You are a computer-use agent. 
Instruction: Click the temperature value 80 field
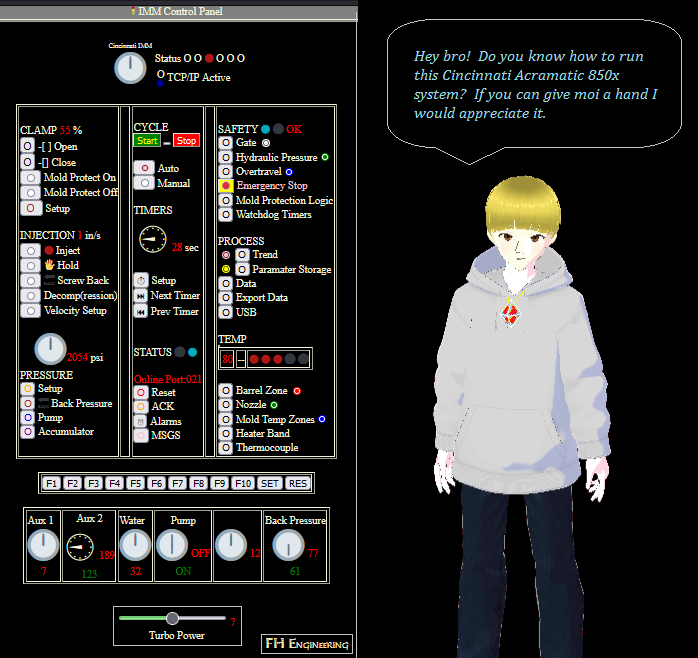[x=227, y=359]
